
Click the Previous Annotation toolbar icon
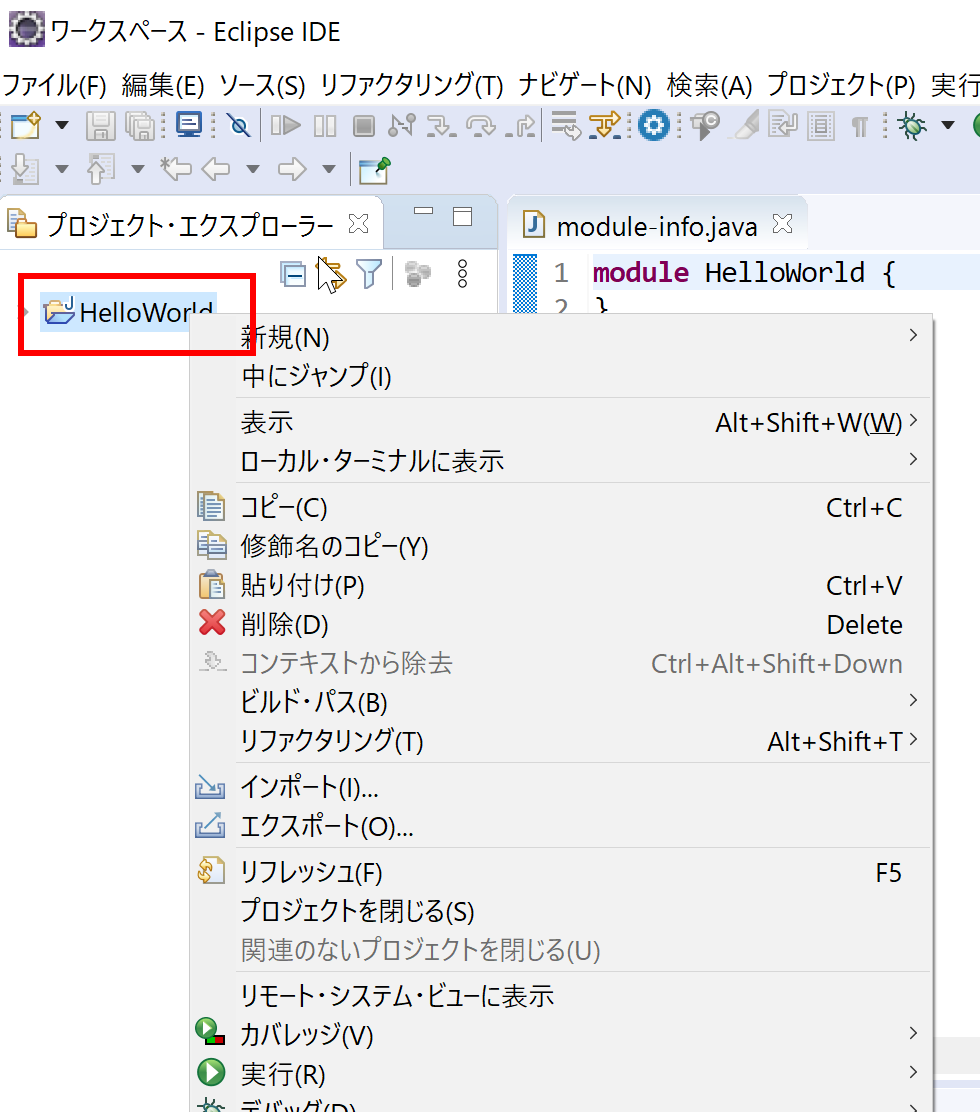coord(101,169)
